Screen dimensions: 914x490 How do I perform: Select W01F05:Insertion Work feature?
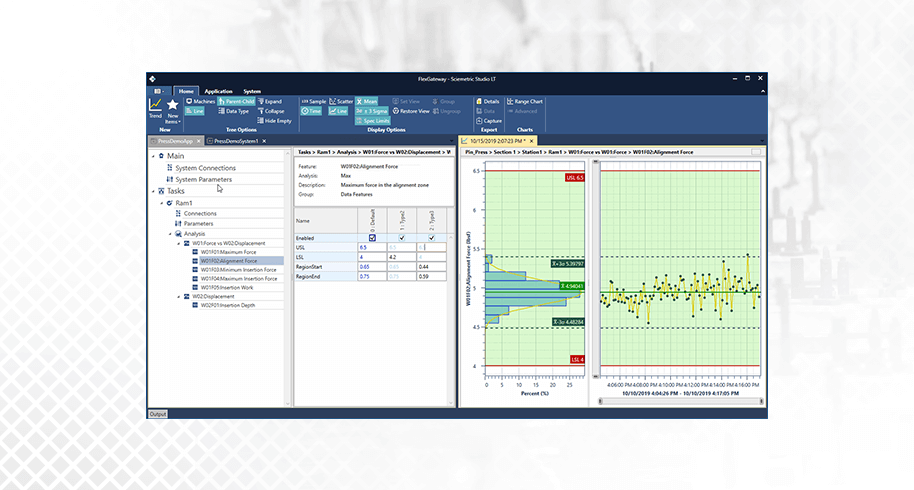227,287
